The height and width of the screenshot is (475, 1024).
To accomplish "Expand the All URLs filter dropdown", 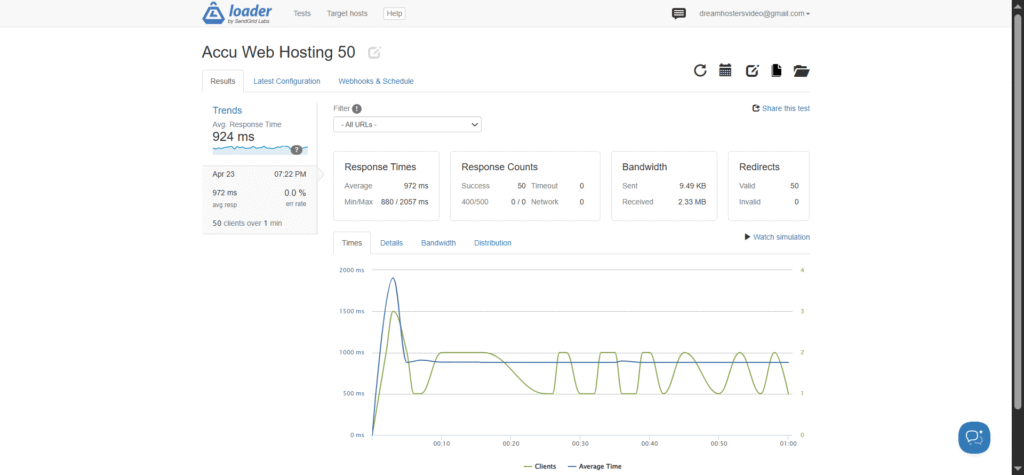I will [x=407, y=124].
